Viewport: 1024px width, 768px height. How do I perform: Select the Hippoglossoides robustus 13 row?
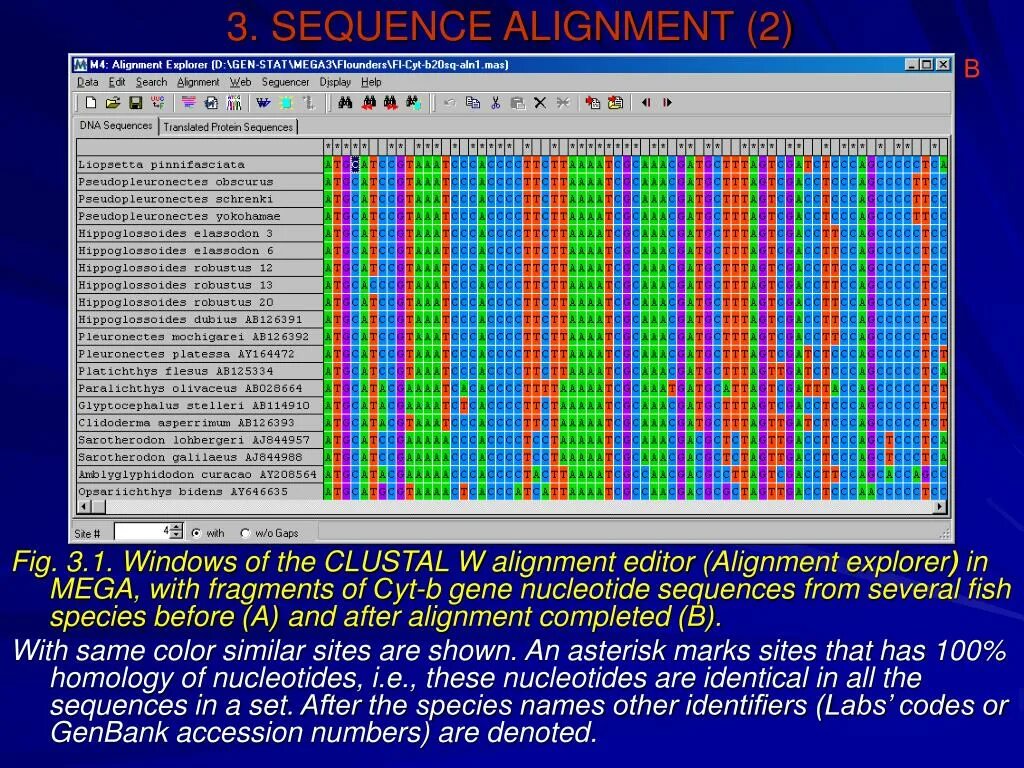click(200, 285)
